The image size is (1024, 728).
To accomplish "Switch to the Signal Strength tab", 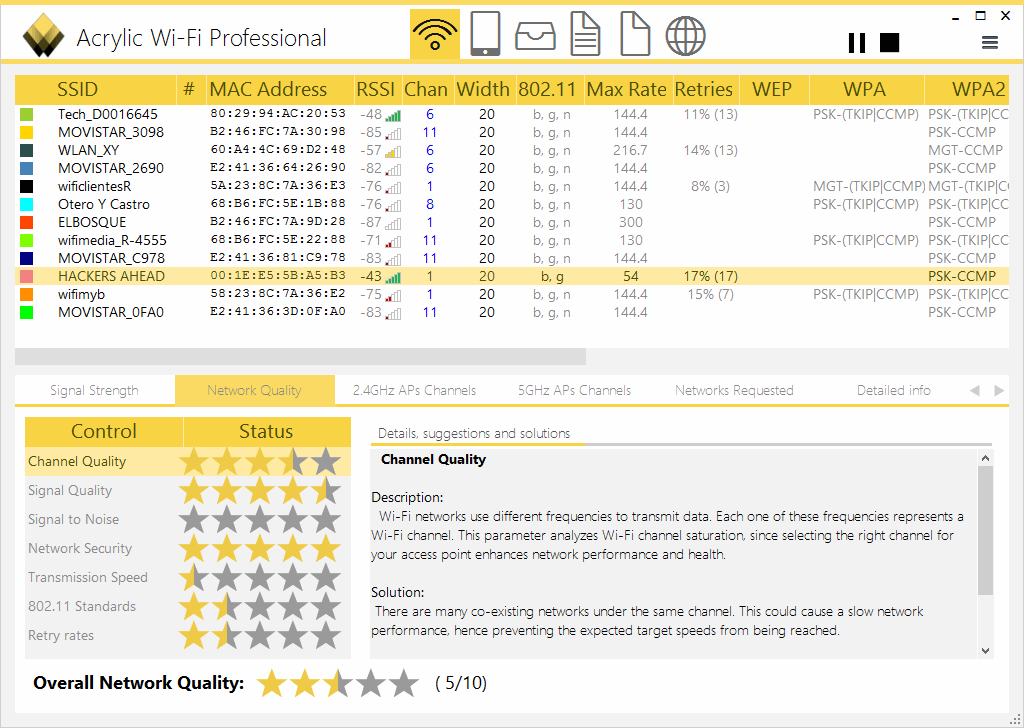I will [x=95, y=390].
